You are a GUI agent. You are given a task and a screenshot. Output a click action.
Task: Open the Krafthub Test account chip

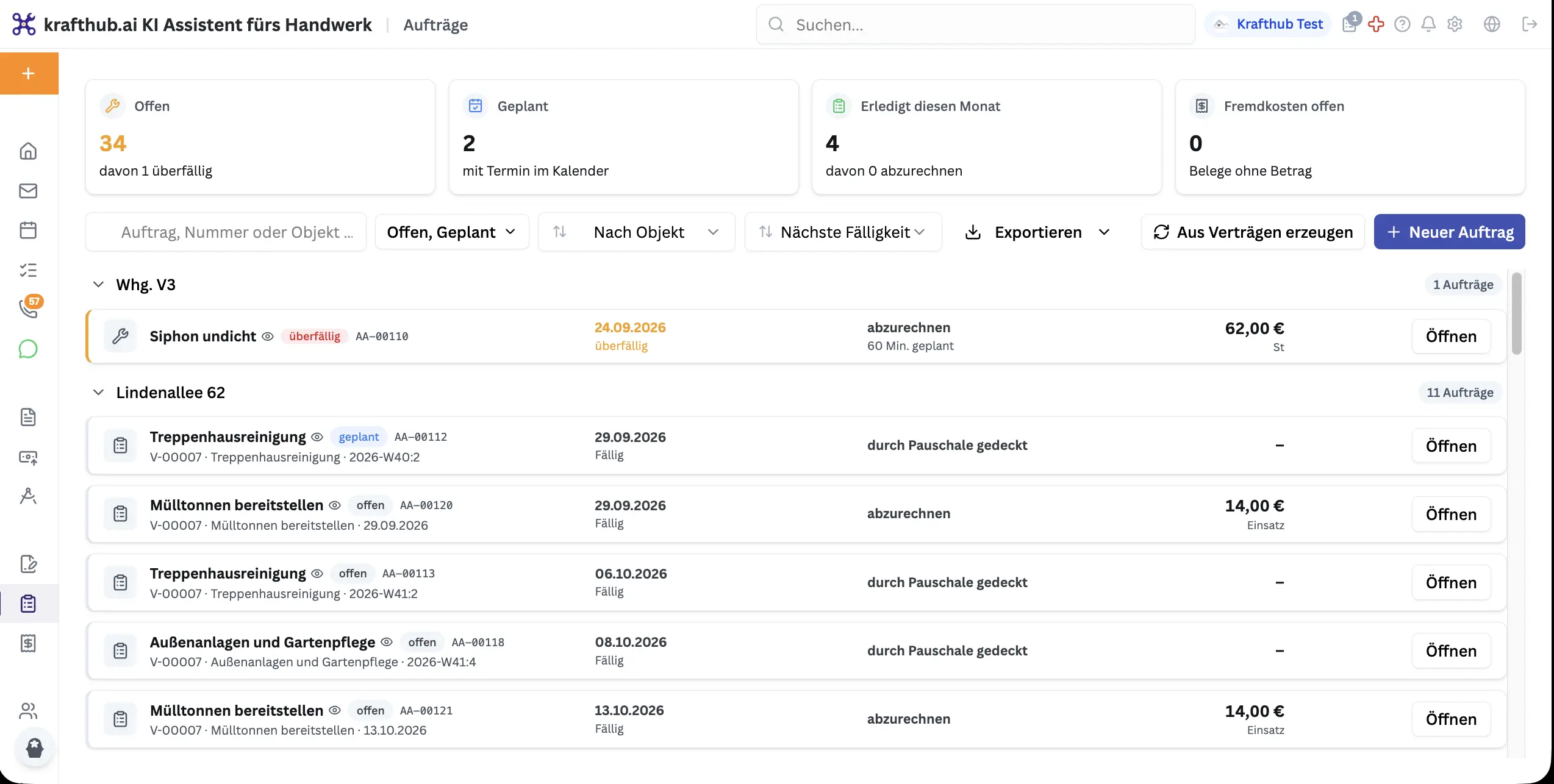pyautogui.click(x=1267, y=24)
